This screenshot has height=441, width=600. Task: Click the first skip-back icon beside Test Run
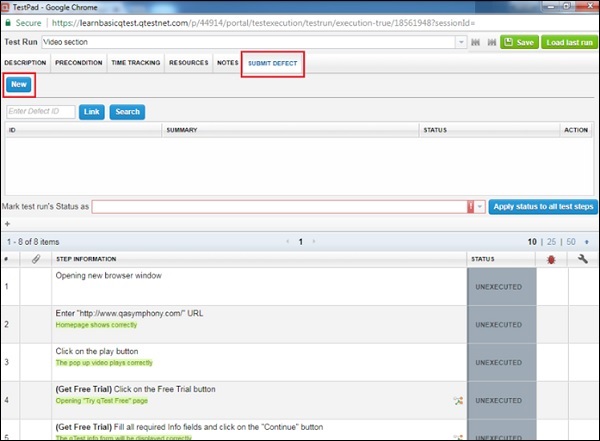(476, 42)
